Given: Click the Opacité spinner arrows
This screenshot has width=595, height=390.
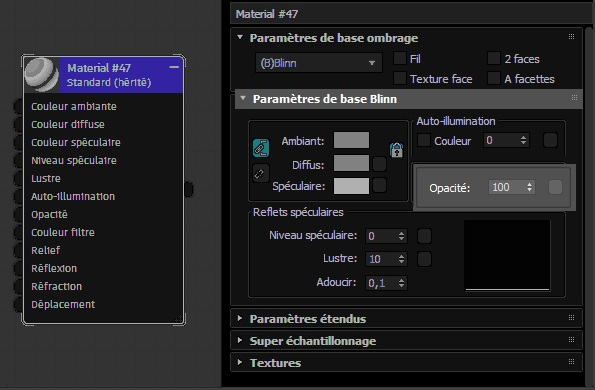Looking at the screenshot, I should [530, 187].
